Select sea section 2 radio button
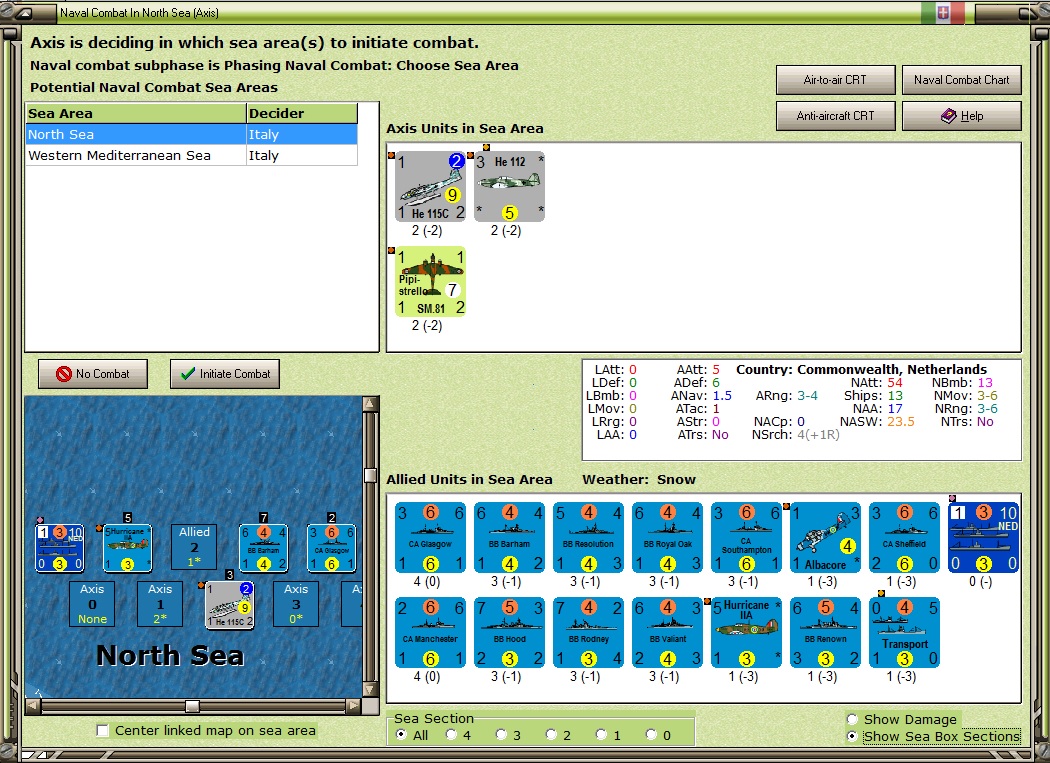Image resolution: width=1050 pixels, height=763 pixels. (x=550, y=735)
